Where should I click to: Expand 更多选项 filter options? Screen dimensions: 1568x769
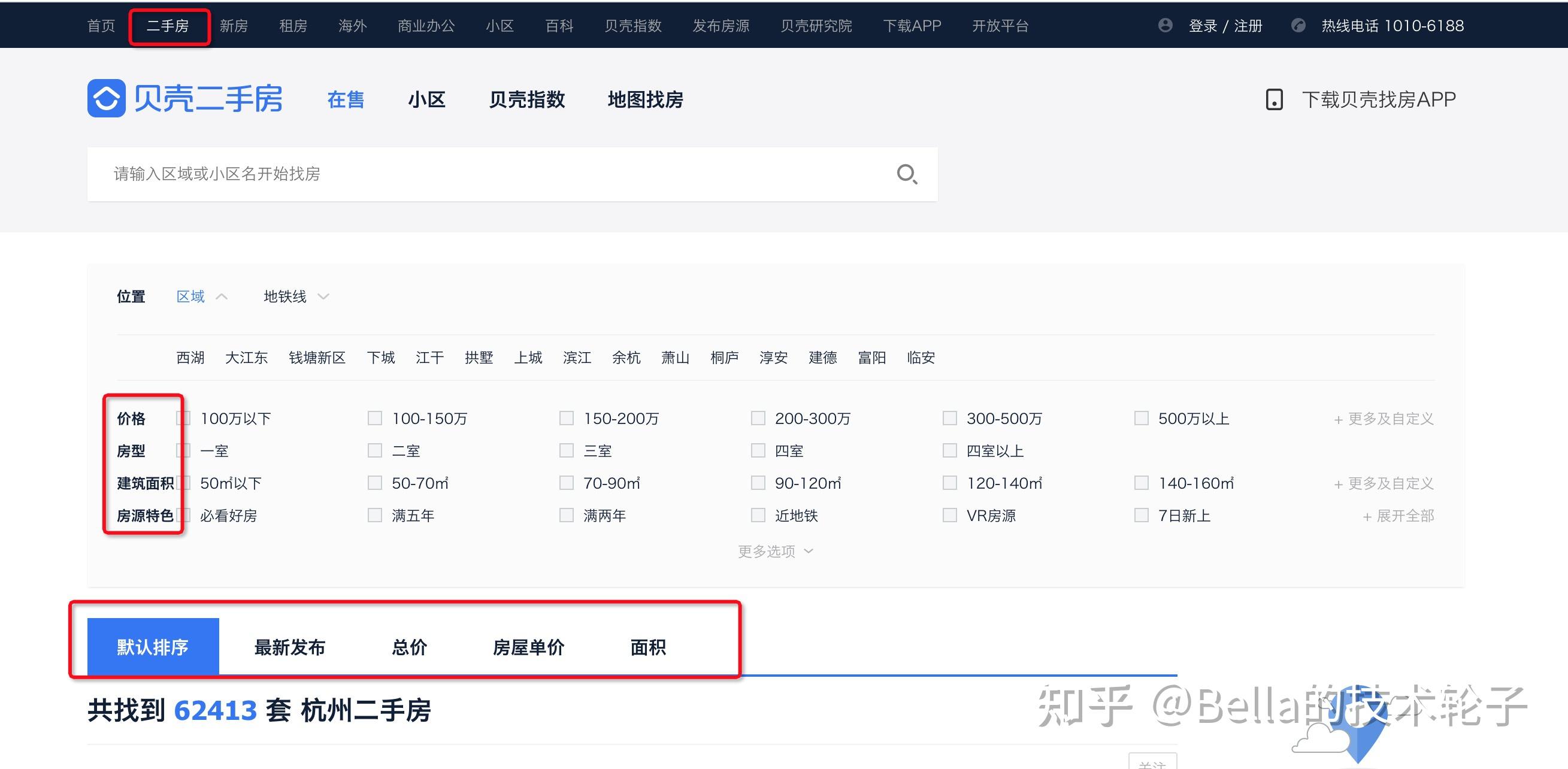pos(776,551)
